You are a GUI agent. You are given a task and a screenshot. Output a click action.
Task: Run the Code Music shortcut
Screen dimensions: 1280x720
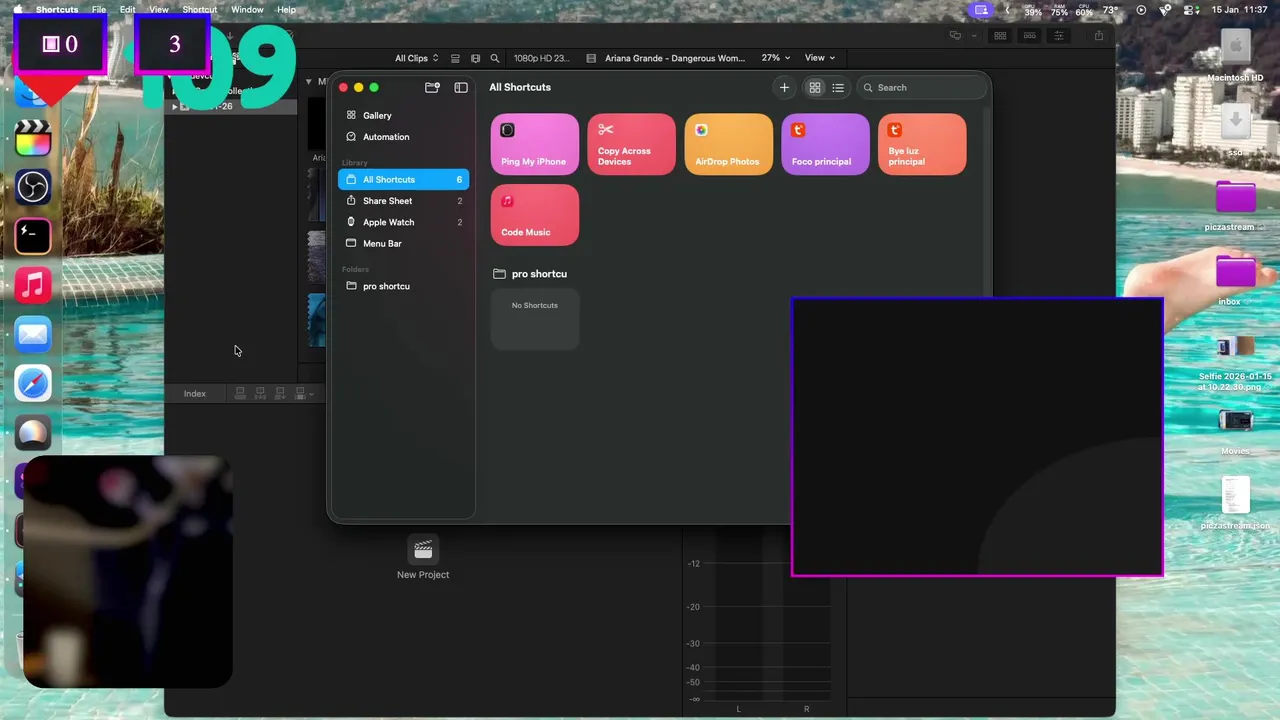[535, 215]
